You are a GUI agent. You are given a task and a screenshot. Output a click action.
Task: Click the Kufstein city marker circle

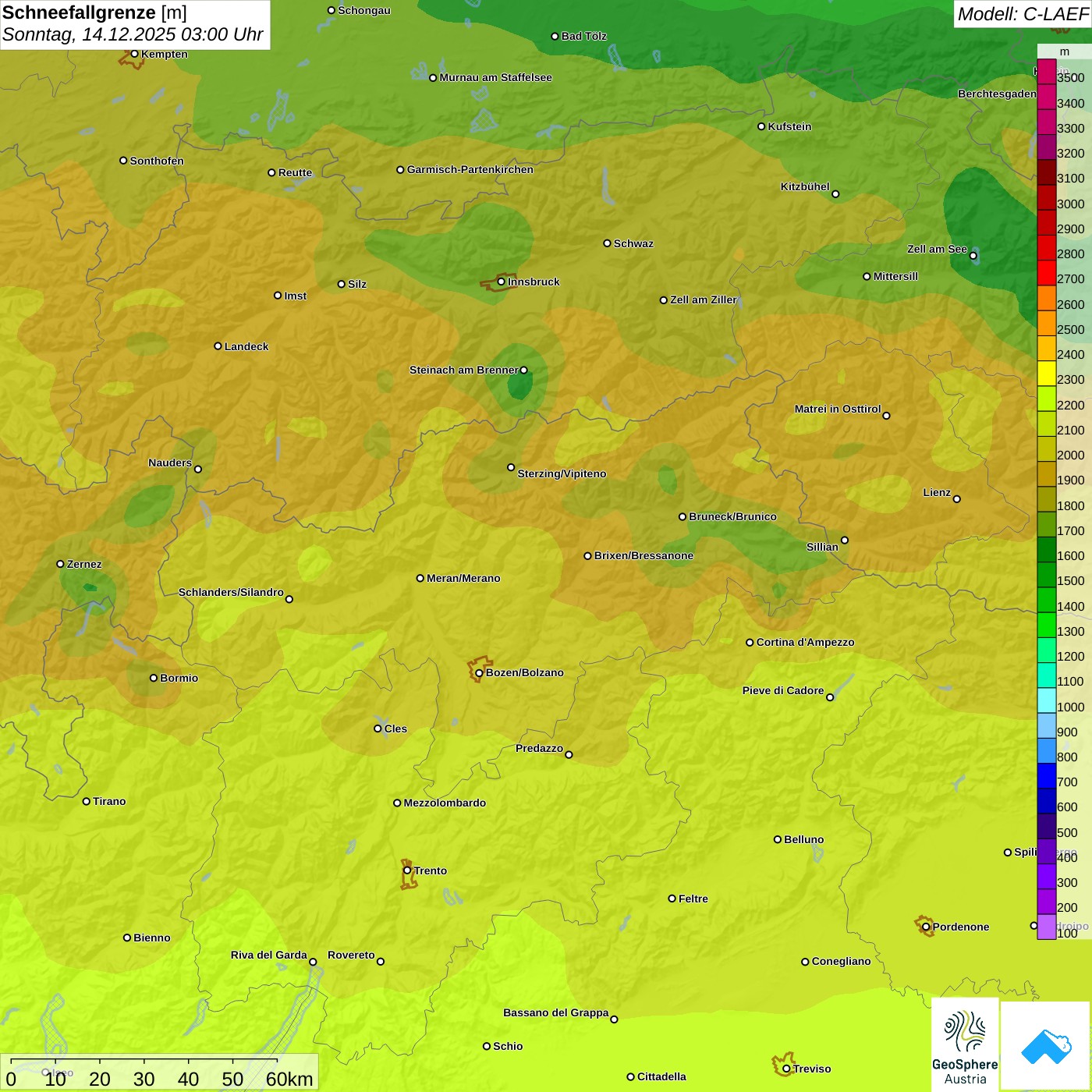pos(761,126)
